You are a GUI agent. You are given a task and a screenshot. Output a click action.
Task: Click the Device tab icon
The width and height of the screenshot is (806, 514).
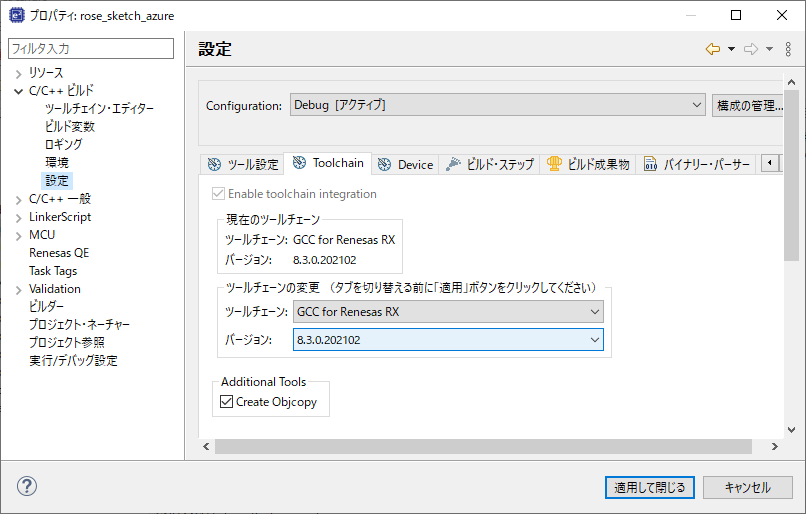(x=384, y=164)
